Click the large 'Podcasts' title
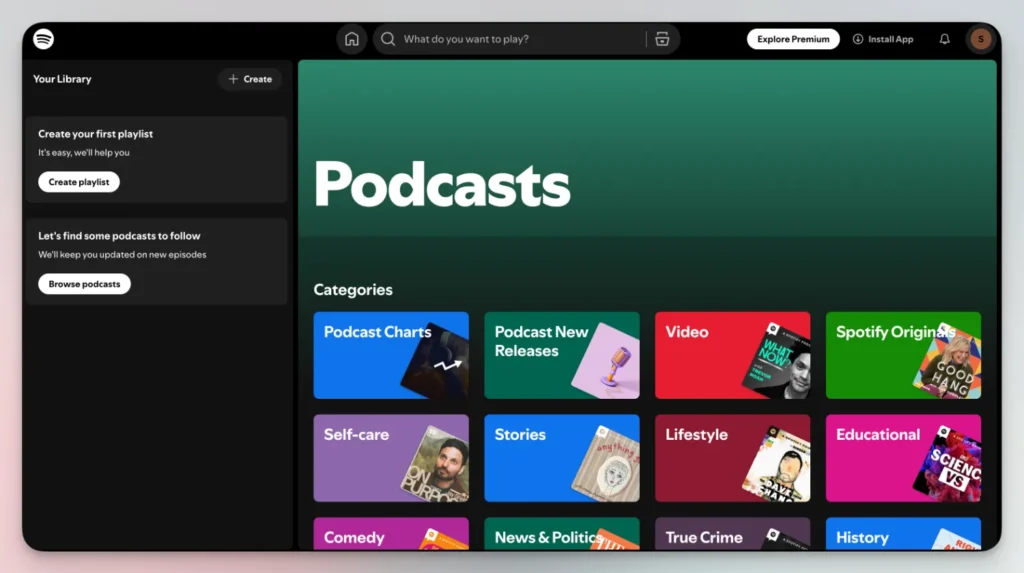Screen dimensions: 1024x573 (442, 185)
